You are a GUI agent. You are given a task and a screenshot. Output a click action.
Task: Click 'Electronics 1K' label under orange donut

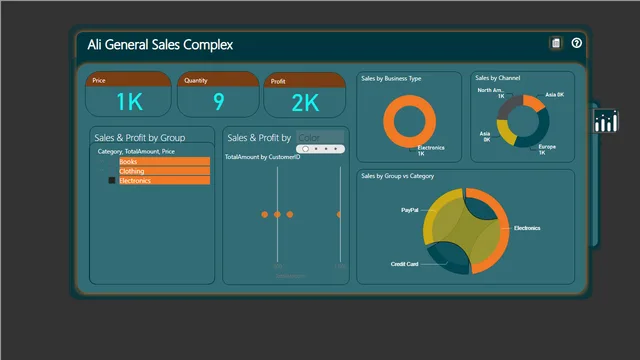point(431,151)
